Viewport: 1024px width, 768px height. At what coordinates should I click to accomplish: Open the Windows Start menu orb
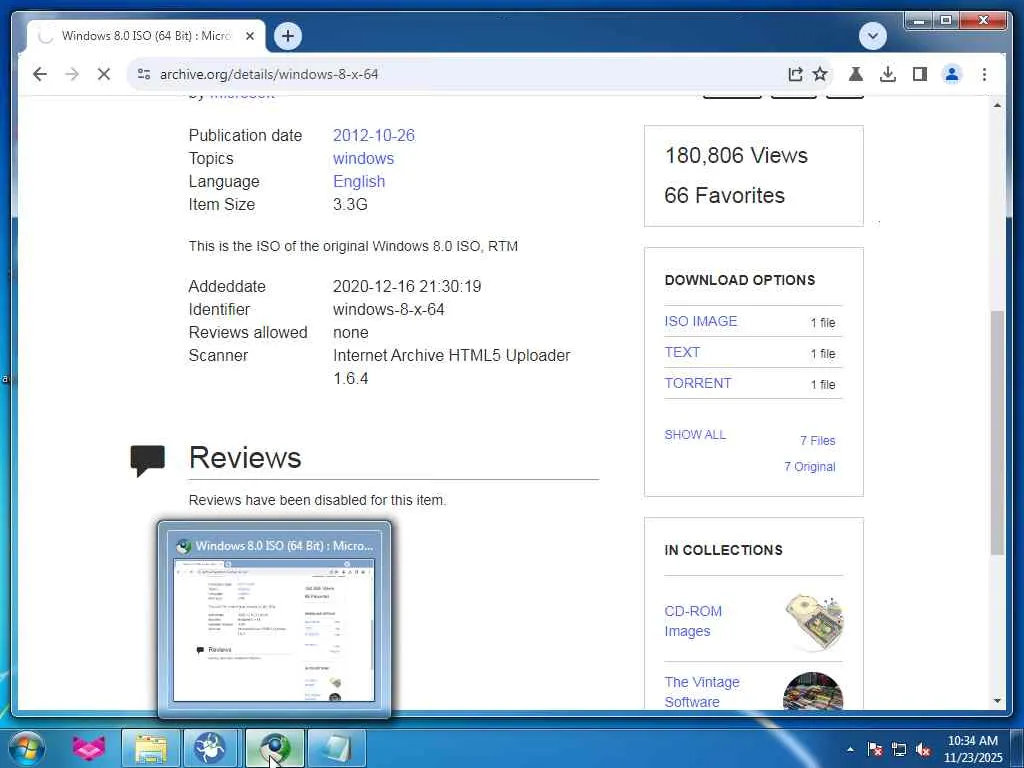tap(26, 748)
